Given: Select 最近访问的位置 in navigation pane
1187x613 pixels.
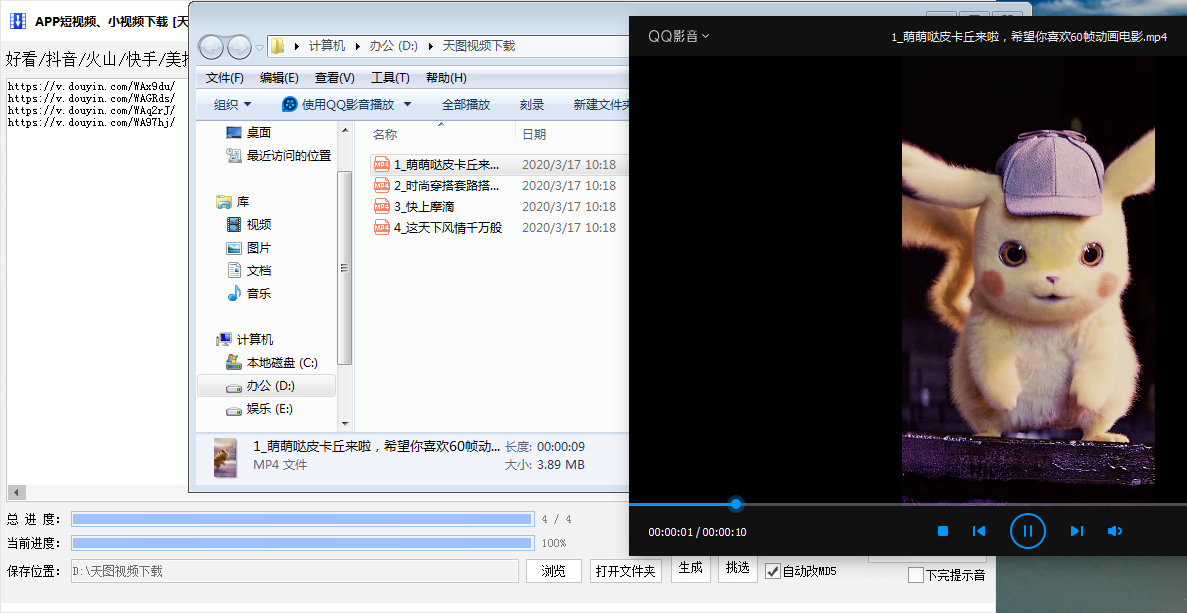Looking at the screenshot, I should coord(279,155).
